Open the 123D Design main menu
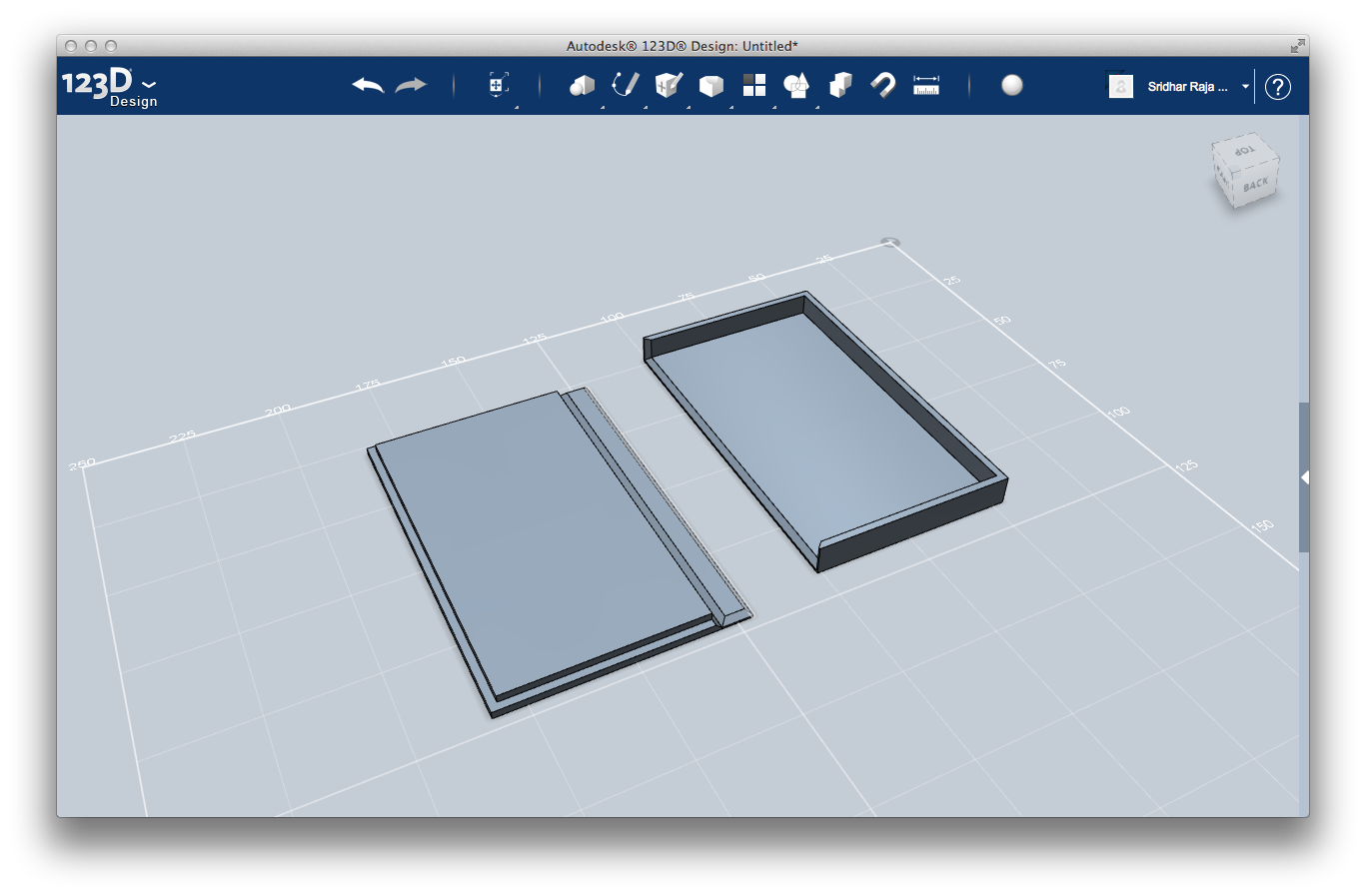Image resolution: width=1366 pixels, height=896 pixels. [x=148, y=84]
